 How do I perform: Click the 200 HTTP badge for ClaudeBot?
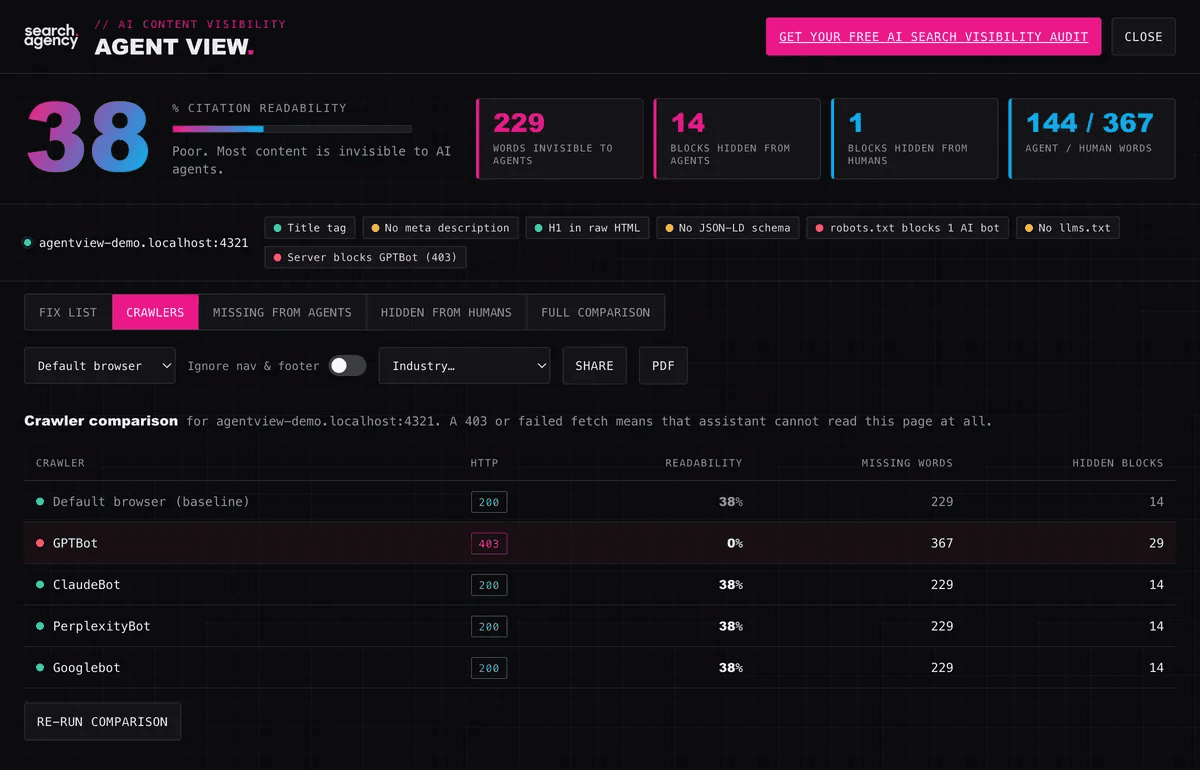point(489,585)
